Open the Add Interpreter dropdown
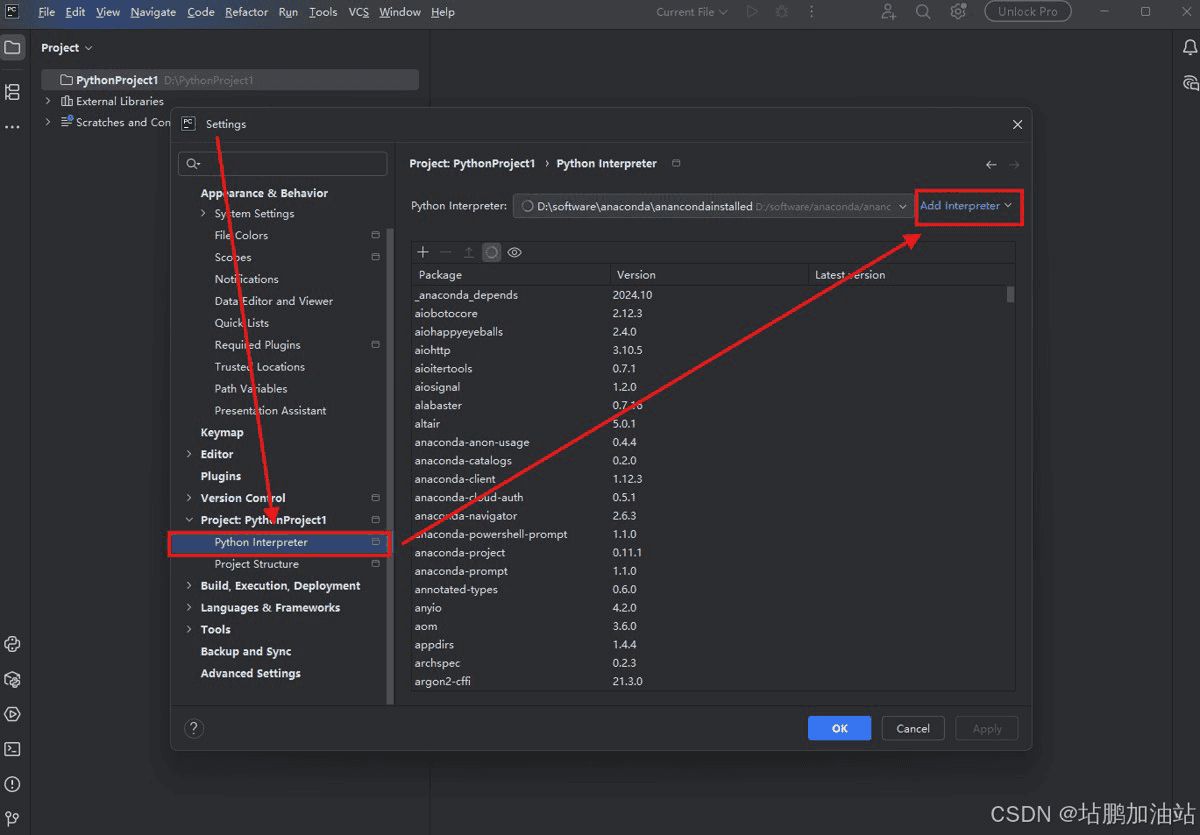This screenshot has height=835, width=1200. click(x=966, y=206)
